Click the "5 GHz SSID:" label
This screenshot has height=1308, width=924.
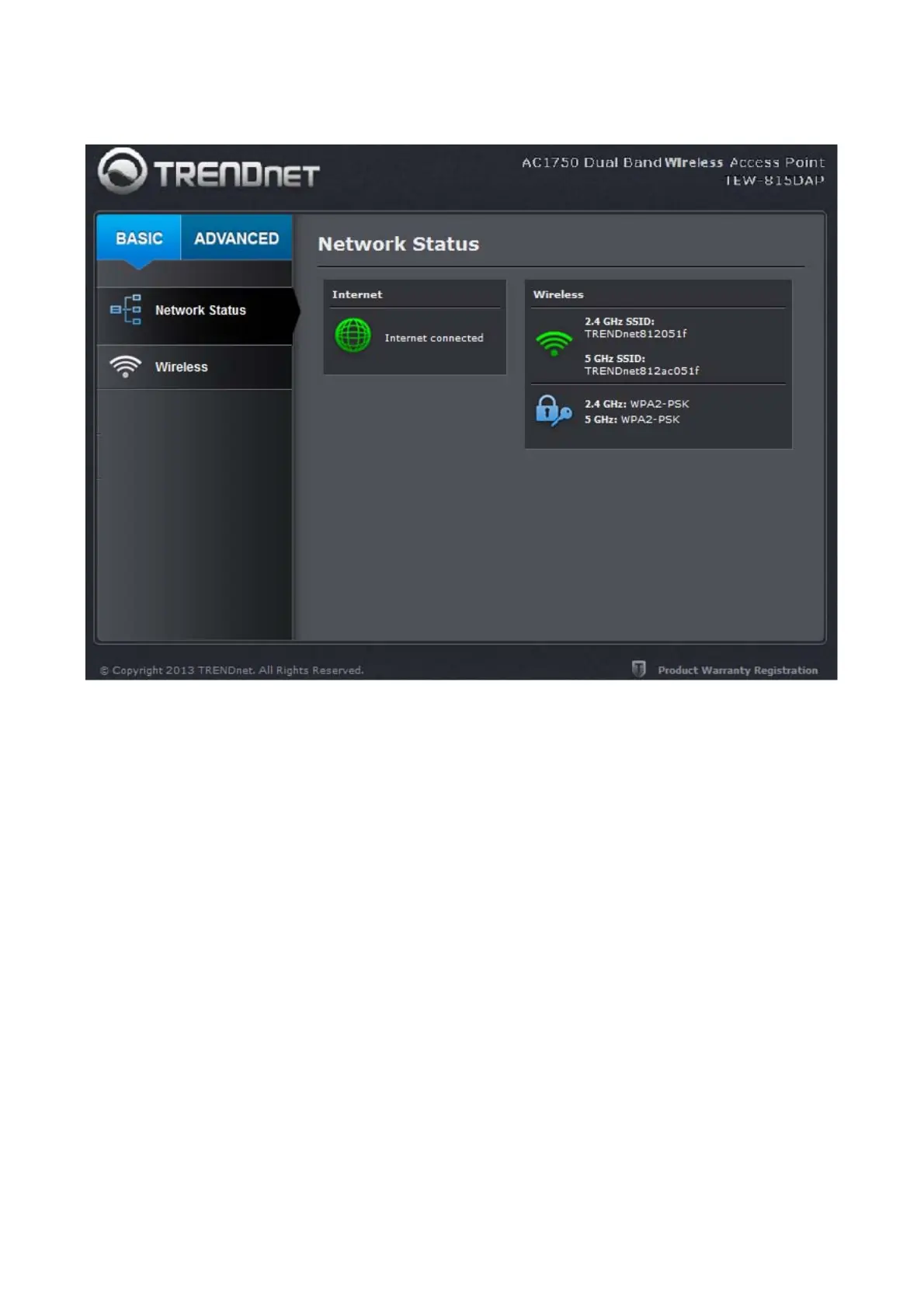point(615,359)
